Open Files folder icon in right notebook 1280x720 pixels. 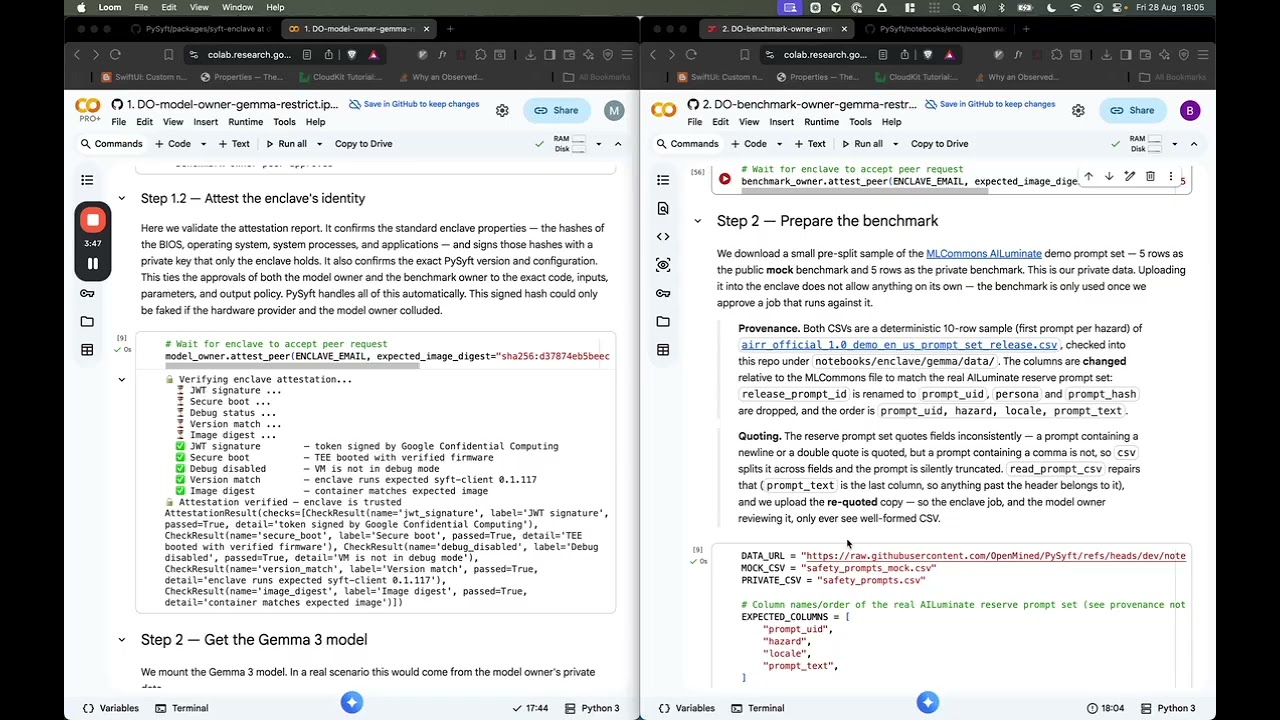click(663, 322)
